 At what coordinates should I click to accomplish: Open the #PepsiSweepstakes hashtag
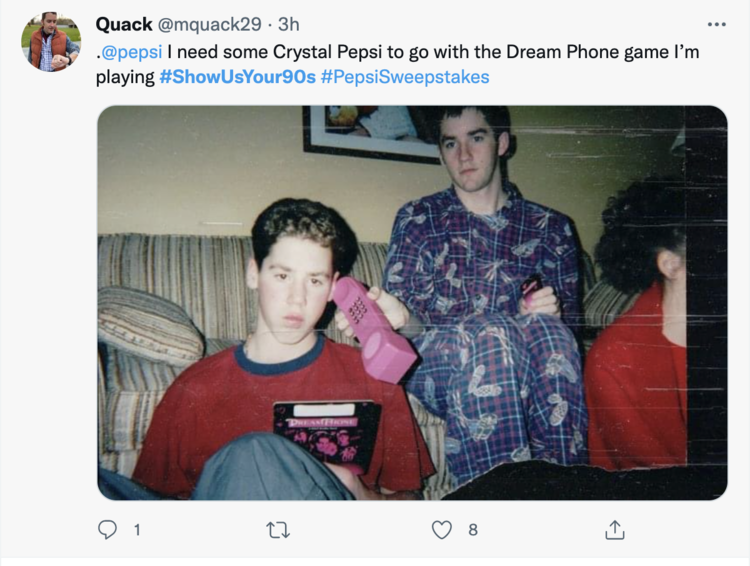(x=405, y=77)
